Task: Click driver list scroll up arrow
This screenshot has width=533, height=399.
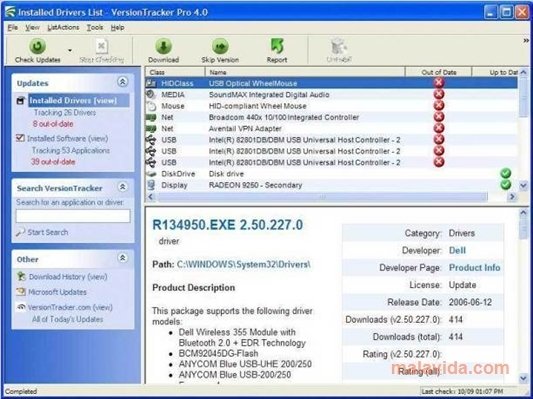Action: tap(523, 72)
